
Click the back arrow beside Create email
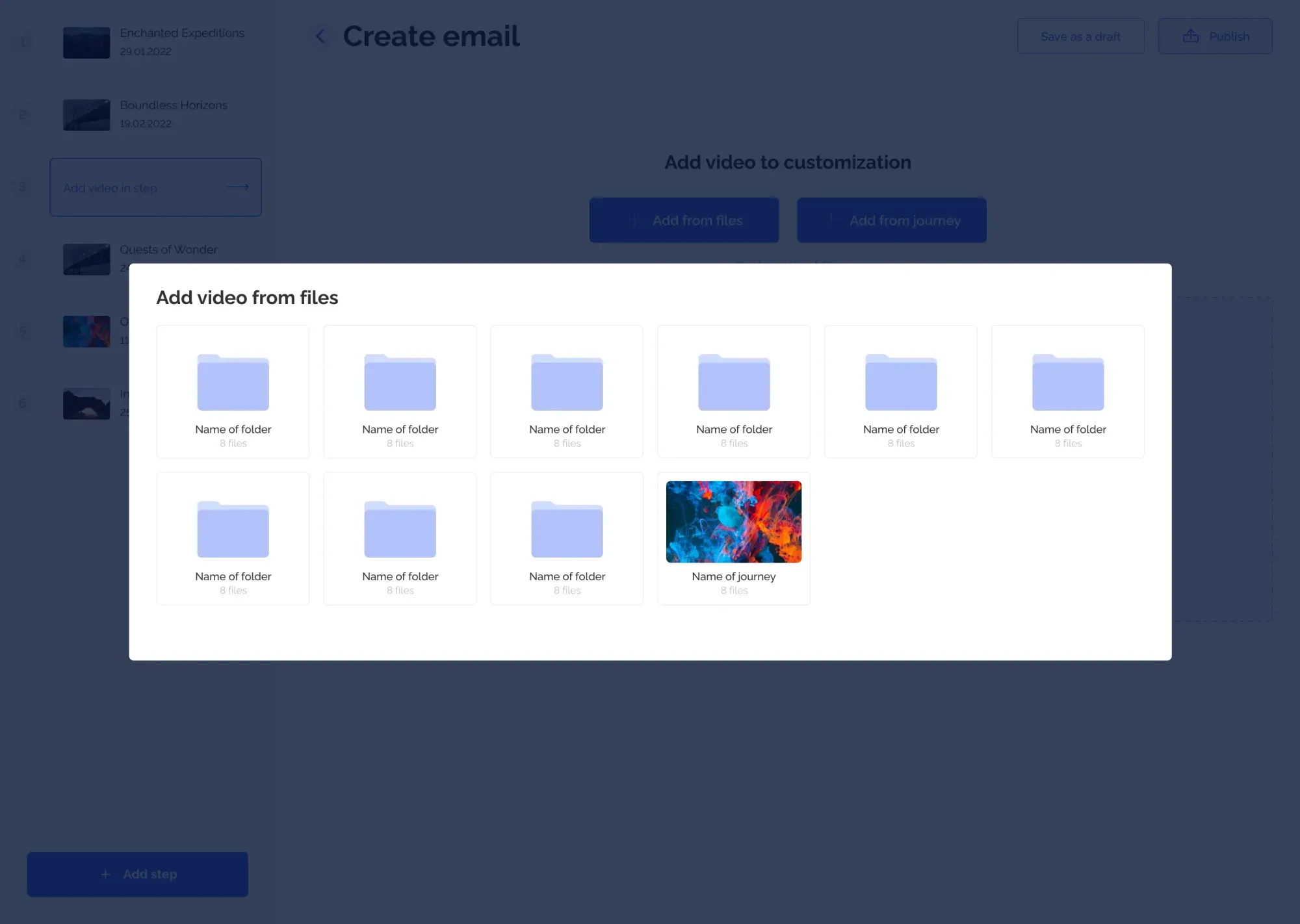(x=320, y=36)
